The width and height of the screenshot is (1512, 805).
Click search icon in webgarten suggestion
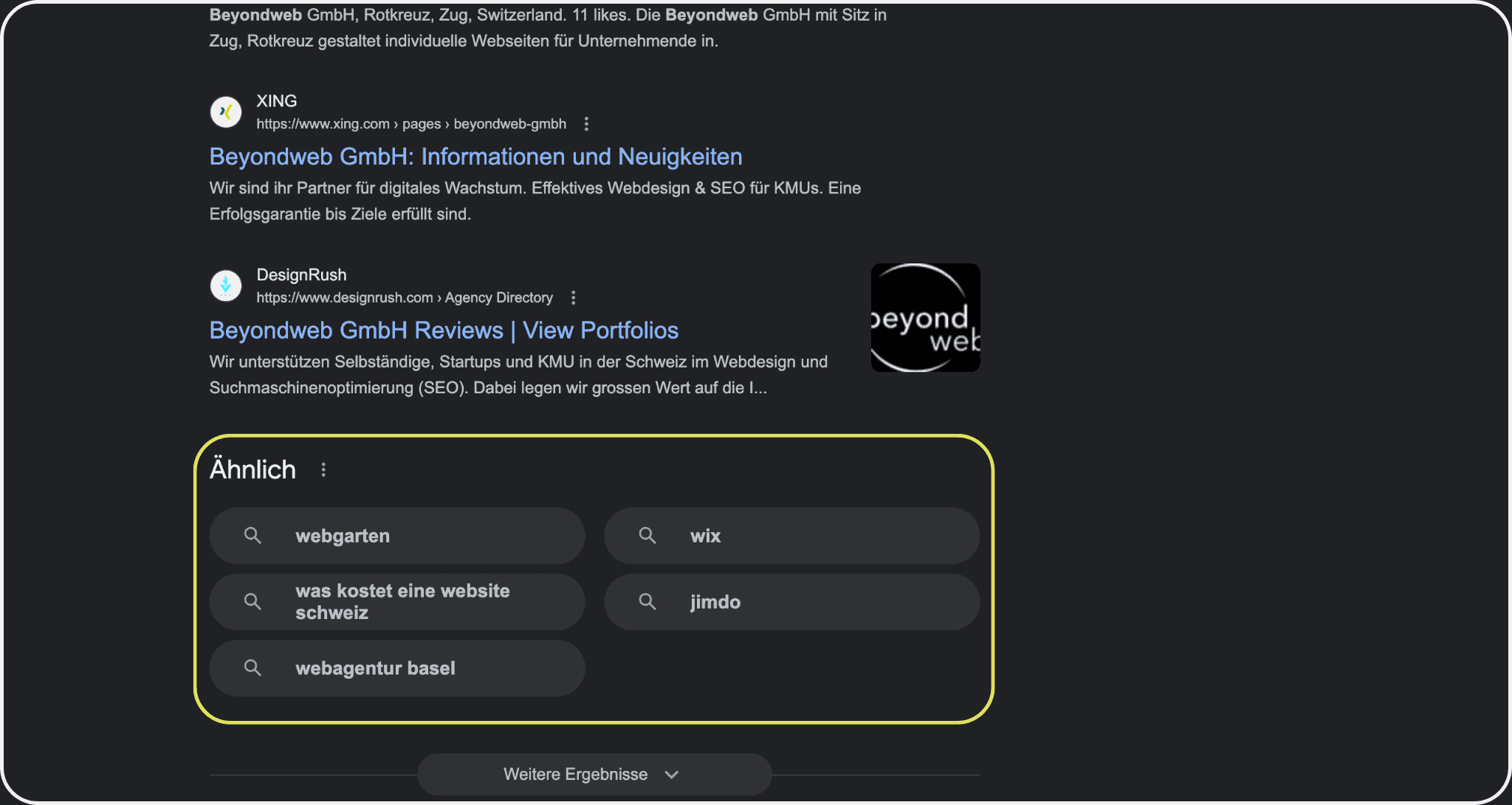(252, 536)
